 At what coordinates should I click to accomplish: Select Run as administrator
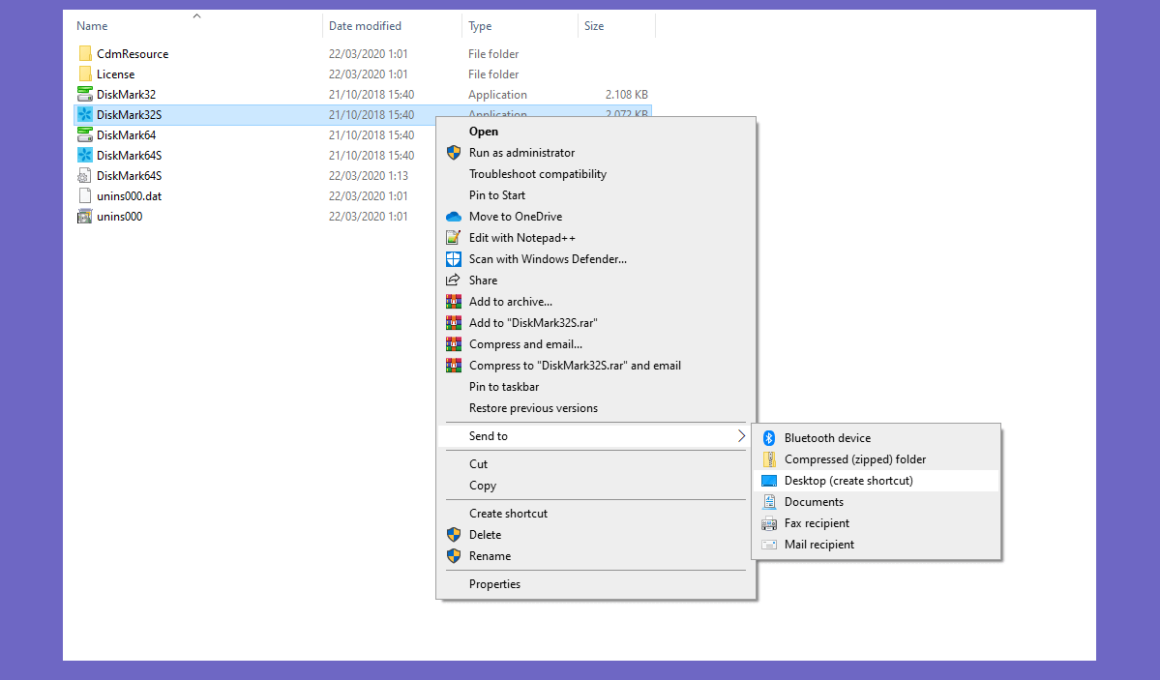coord(522,152)
